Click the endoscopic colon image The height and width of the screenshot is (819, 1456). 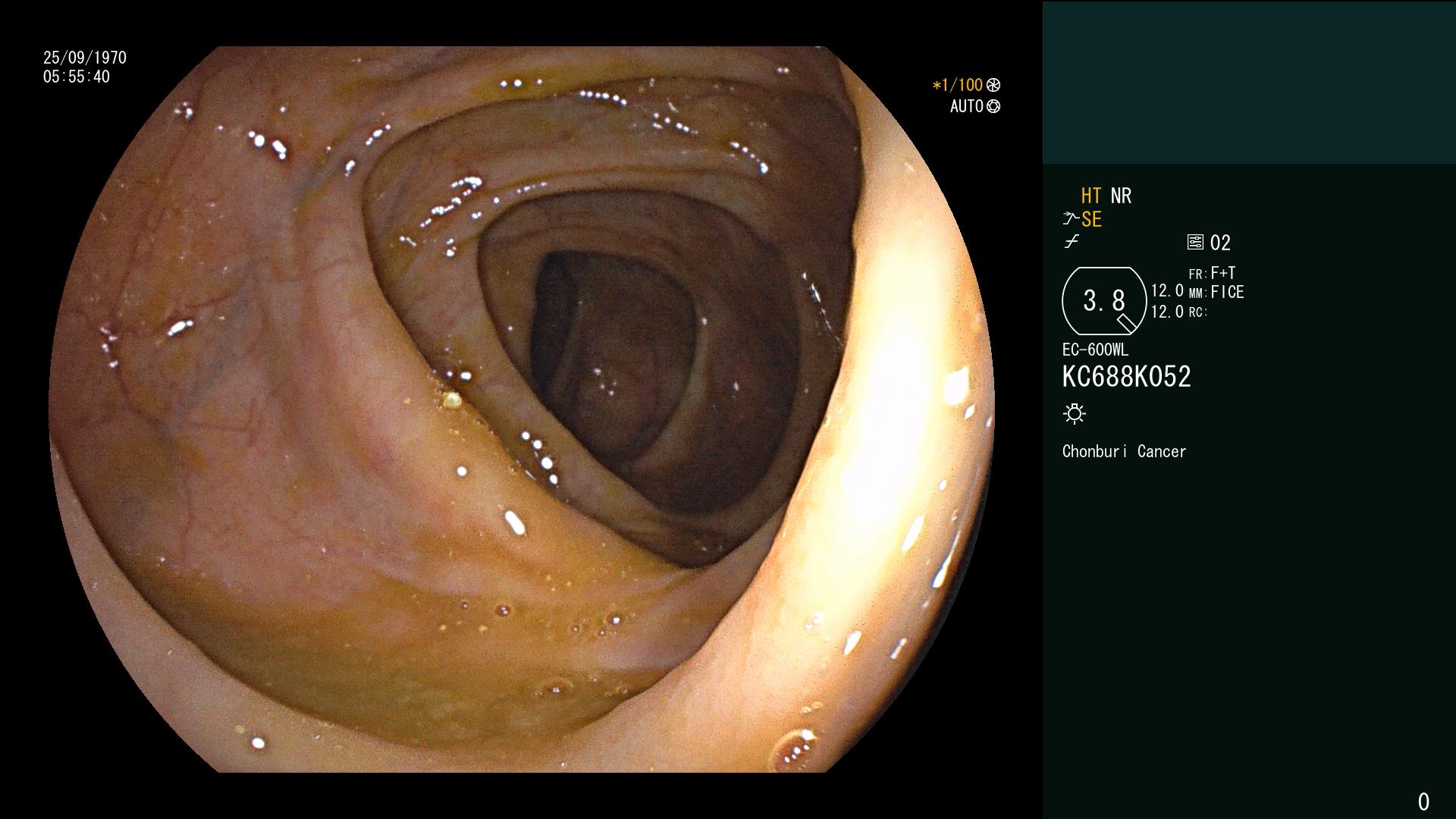coord(522,409)
